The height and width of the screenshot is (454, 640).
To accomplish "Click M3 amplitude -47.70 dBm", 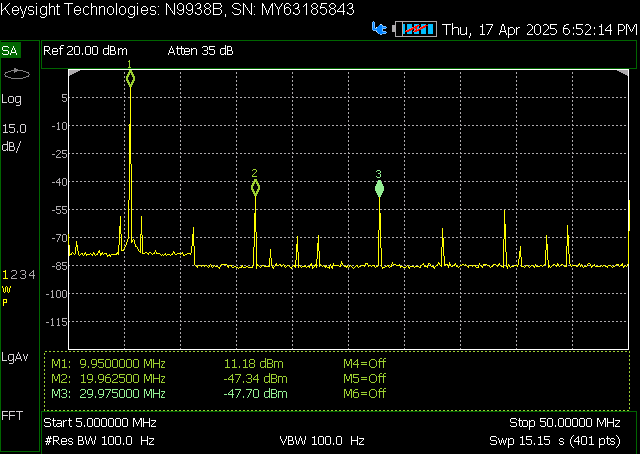I will click(256, 394).
